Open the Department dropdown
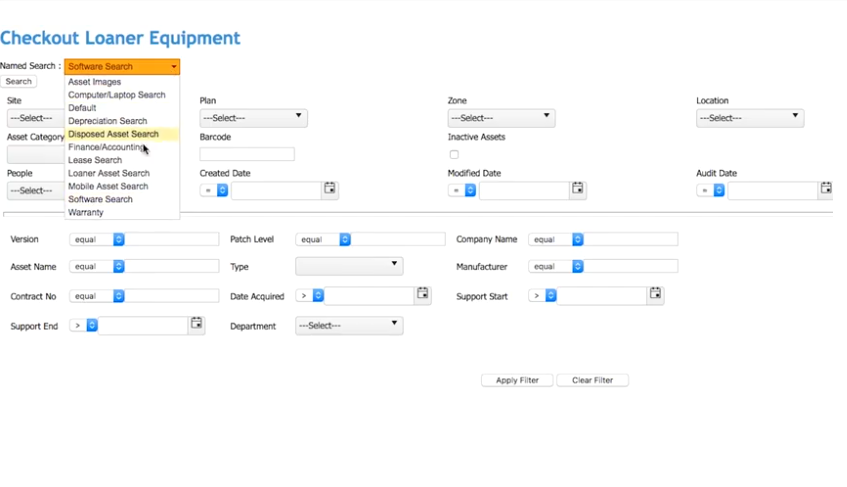Screen dimensions: 847x487 coord(349,326)
